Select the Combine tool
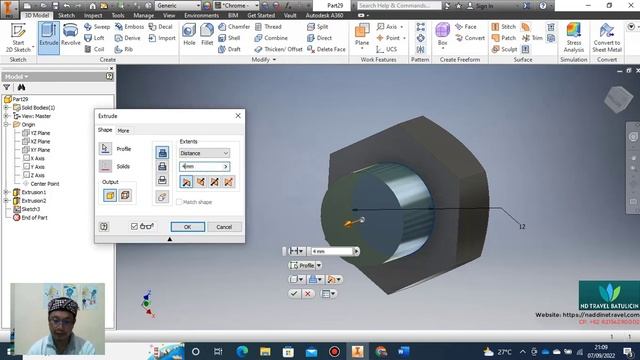 point(271,38)
